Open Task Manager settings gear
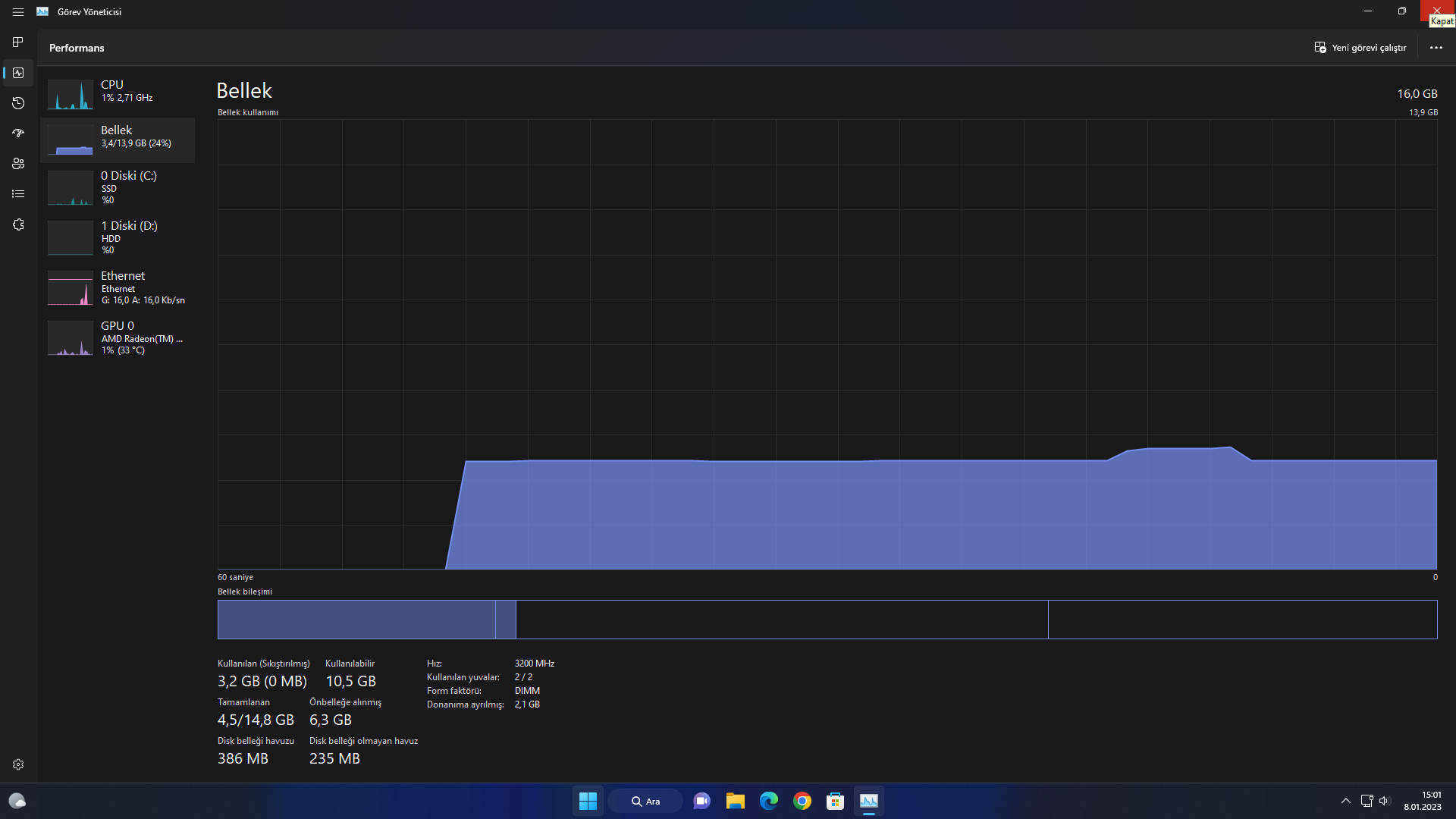1456x819 pixels. pos(18,764)
